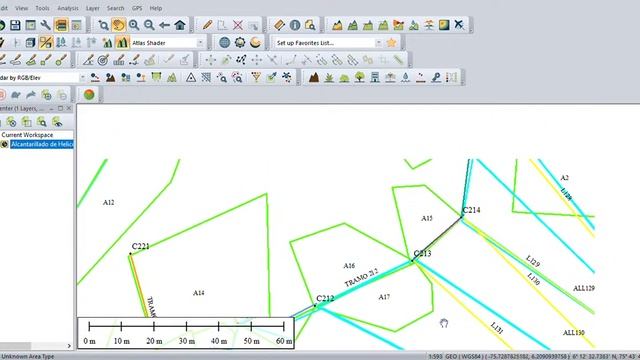
Task: Click the Home full view icon
Action: coord(180,25)
